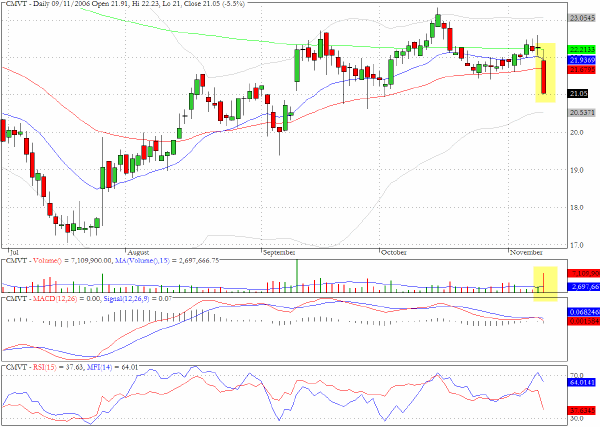Click the 20.5371 lower band label
Viewport: 600px width, 427px height.
(x=582, y=112)
